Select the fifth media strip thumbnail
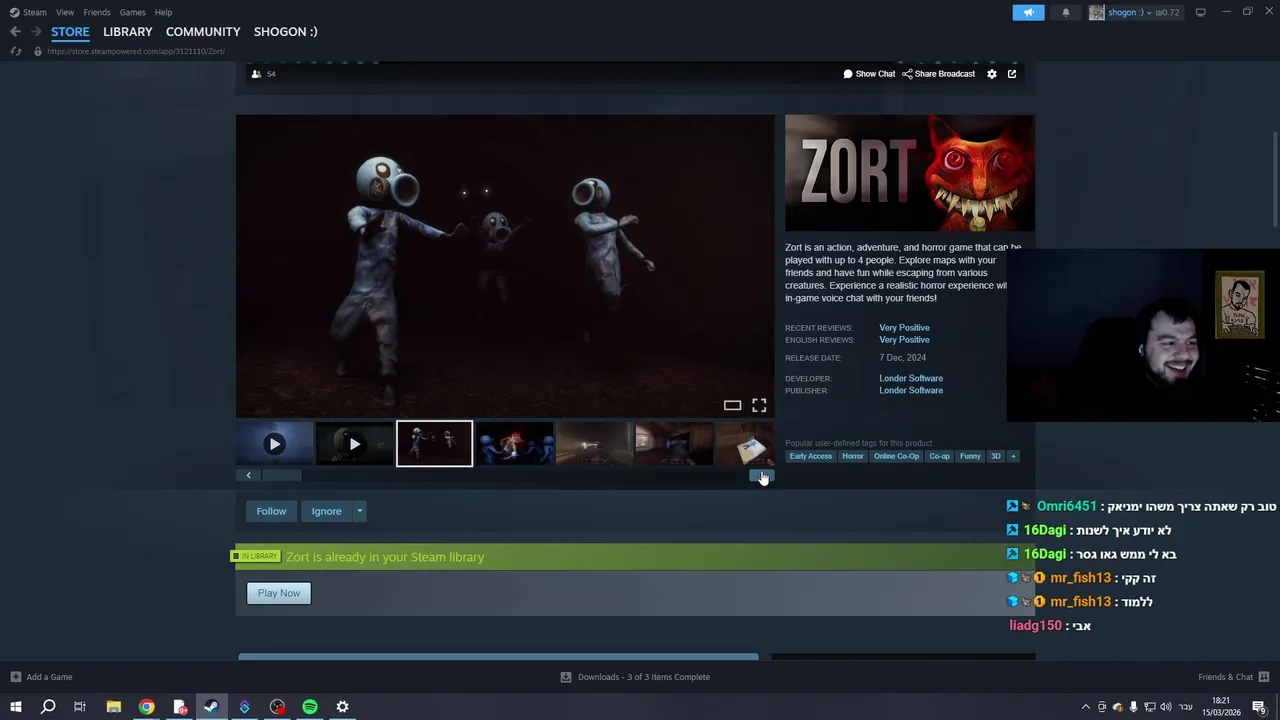Screen dimensions: 1280x720 point(594,444)
